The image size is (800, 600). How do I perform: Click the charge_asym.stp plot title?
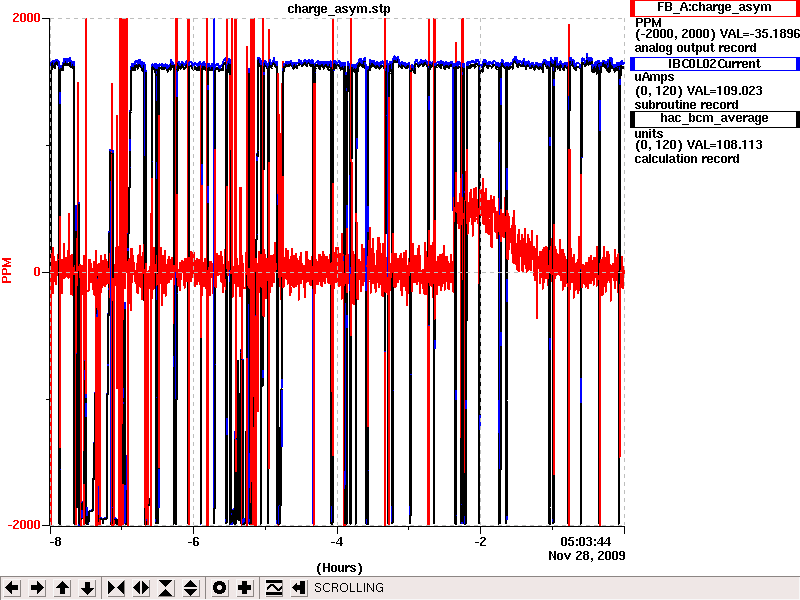click(339, 9)
